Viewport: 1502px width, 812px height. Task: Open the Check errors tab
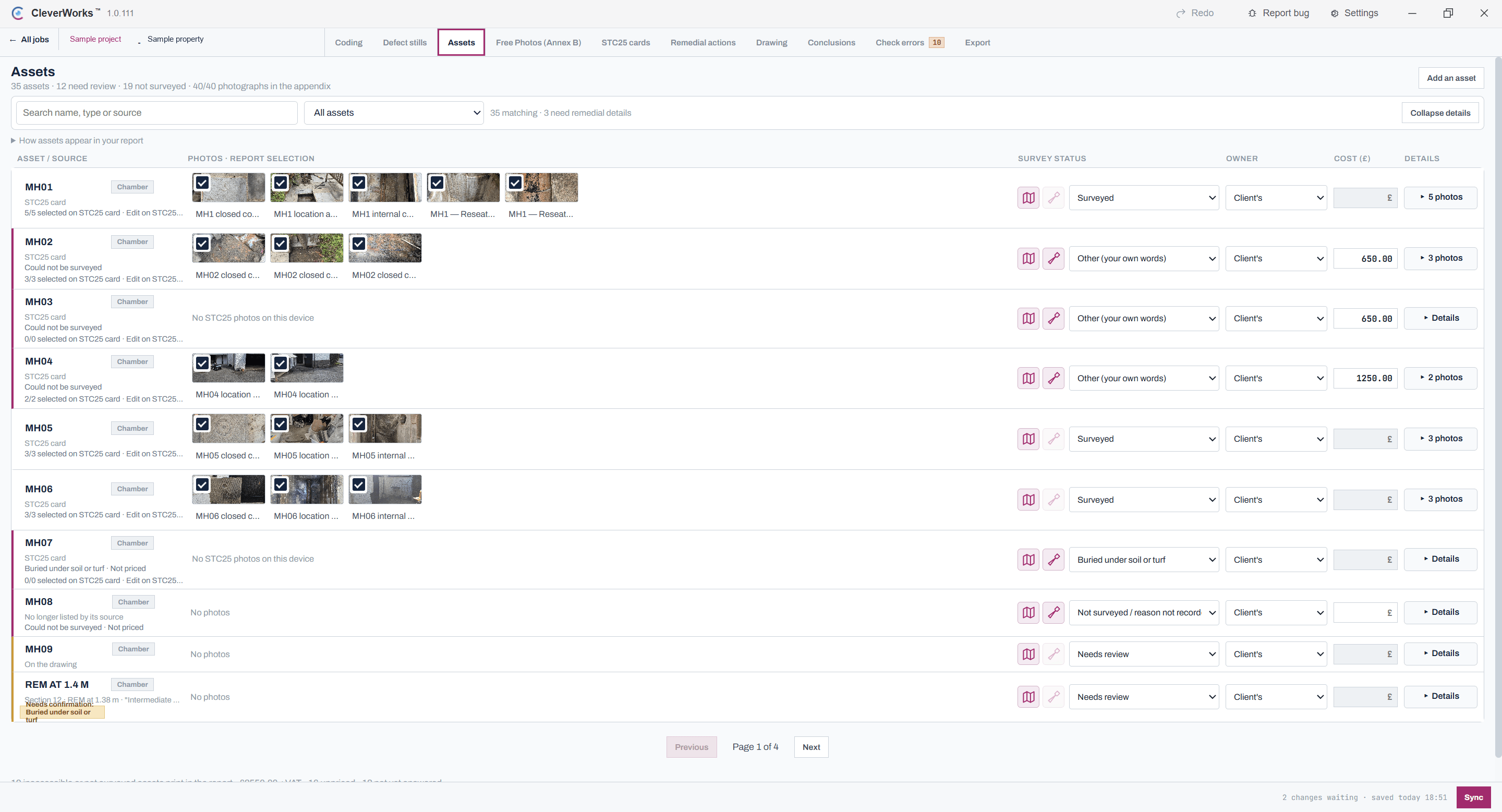click(x=909, y=43)
